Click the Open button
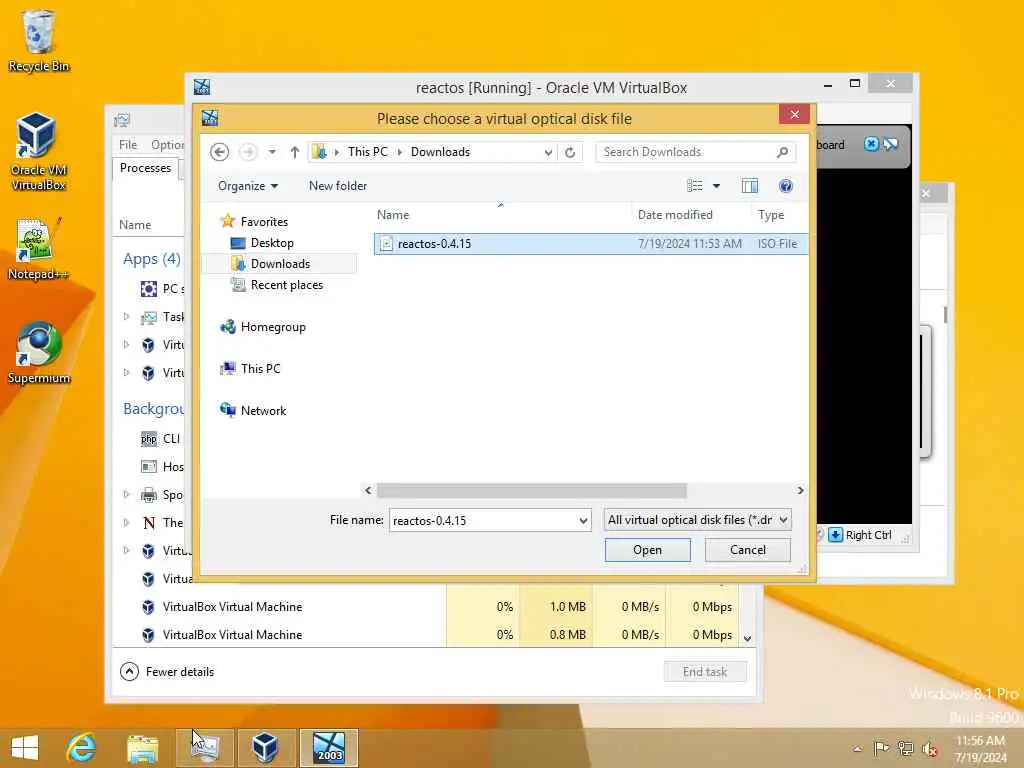Viewport: 1024px width, 768px height. pos(647,550)
